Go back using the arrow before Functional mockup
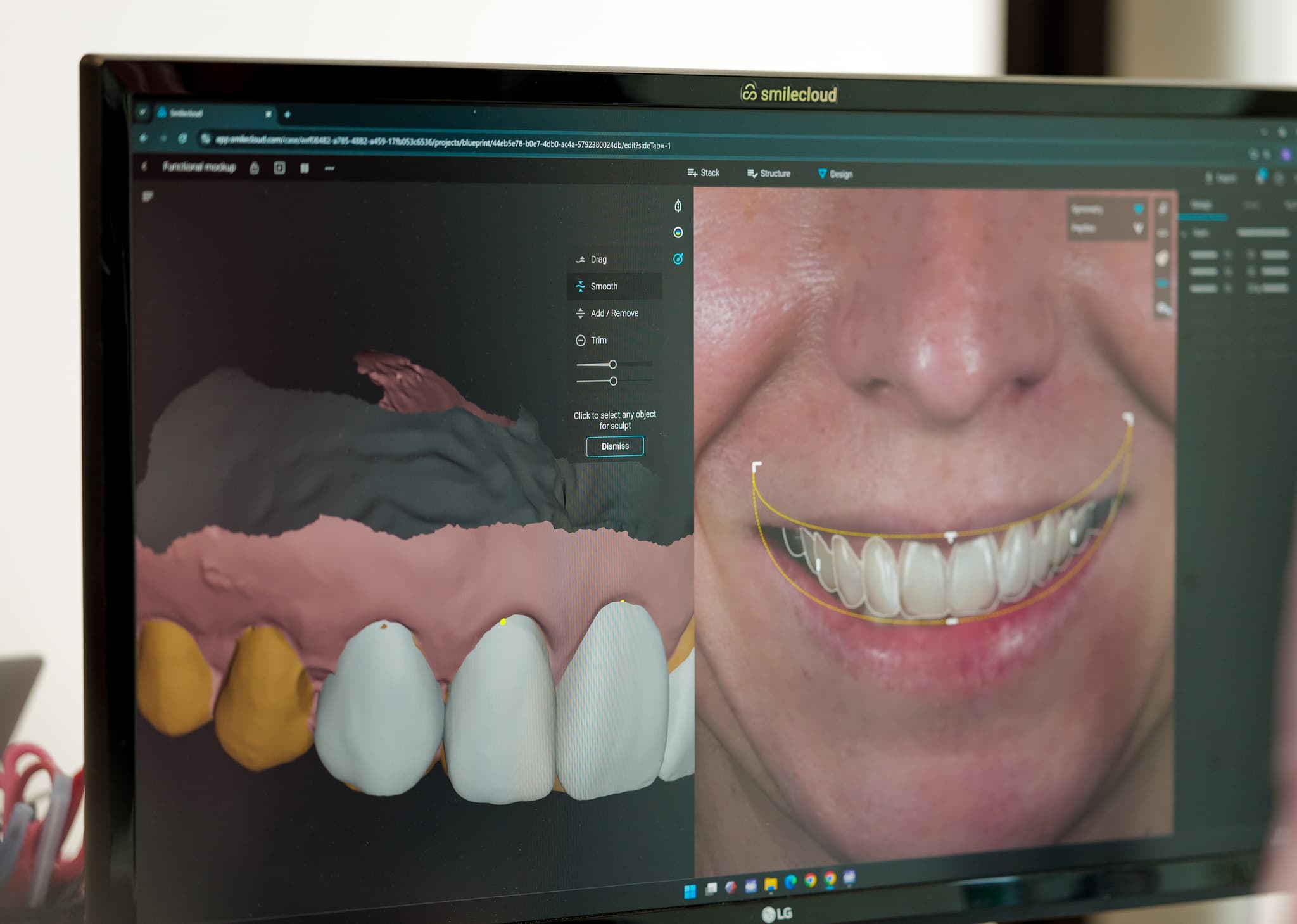 tap(144, 167)
